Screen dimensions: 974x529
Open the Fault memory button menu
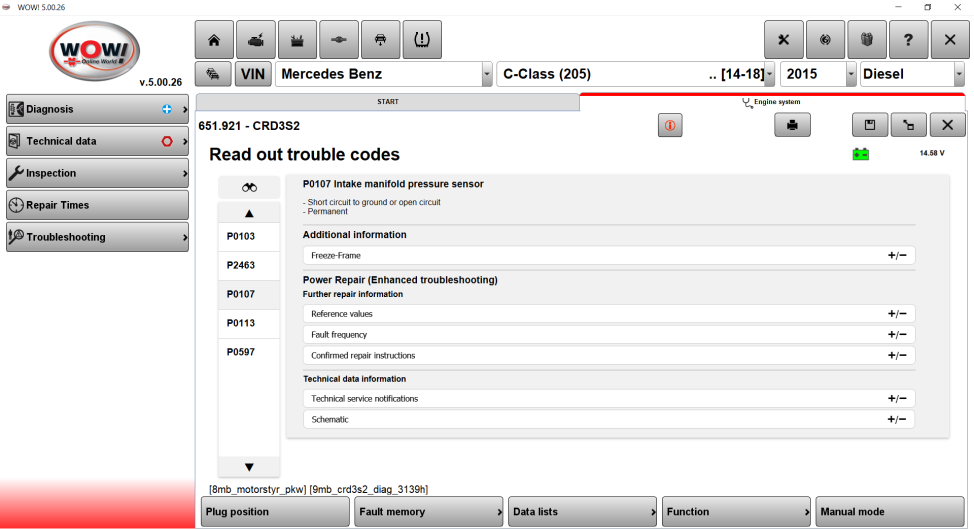coord(429,512)
